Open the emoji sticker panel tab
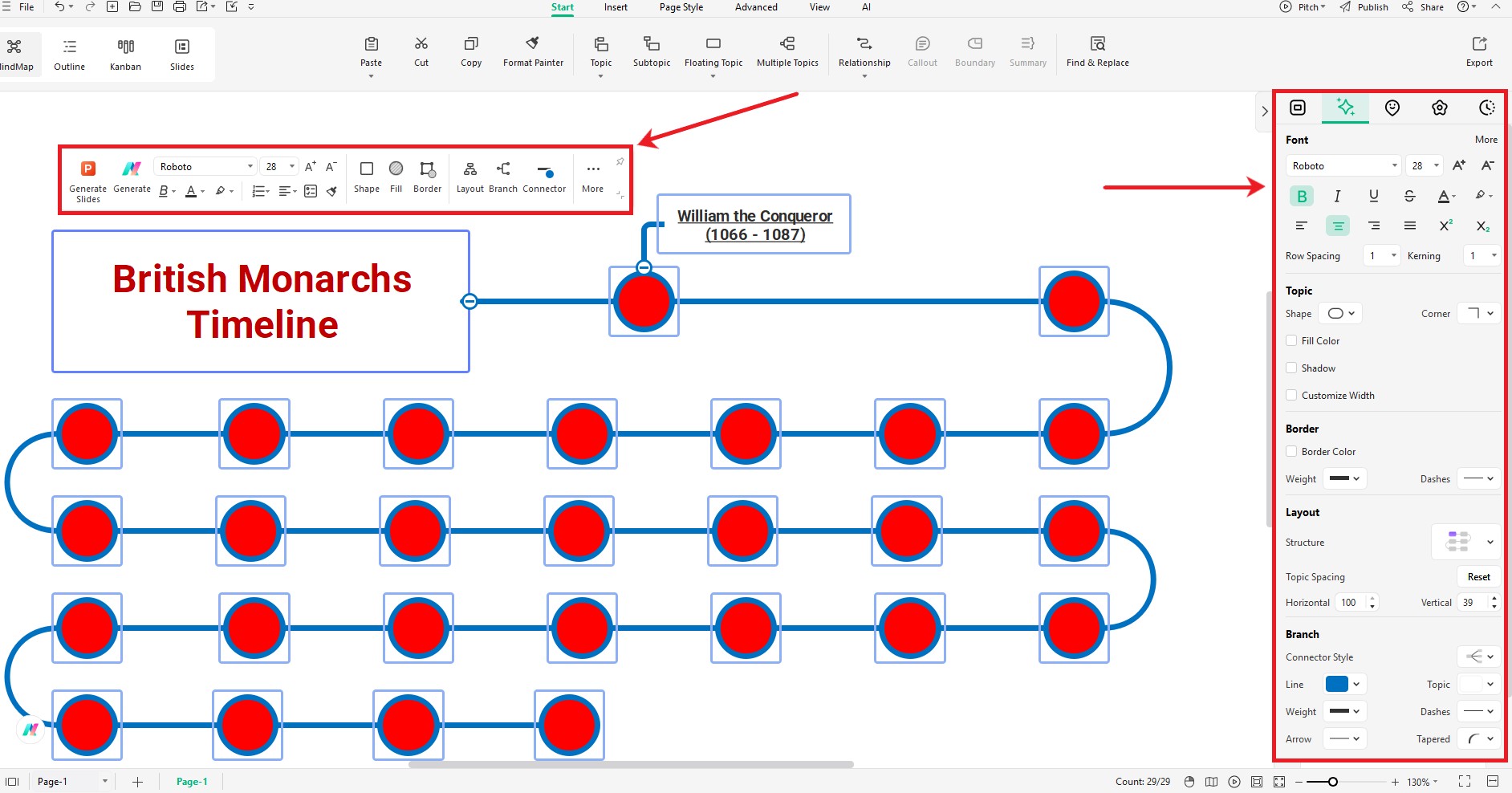 [x=1392, y=108]
